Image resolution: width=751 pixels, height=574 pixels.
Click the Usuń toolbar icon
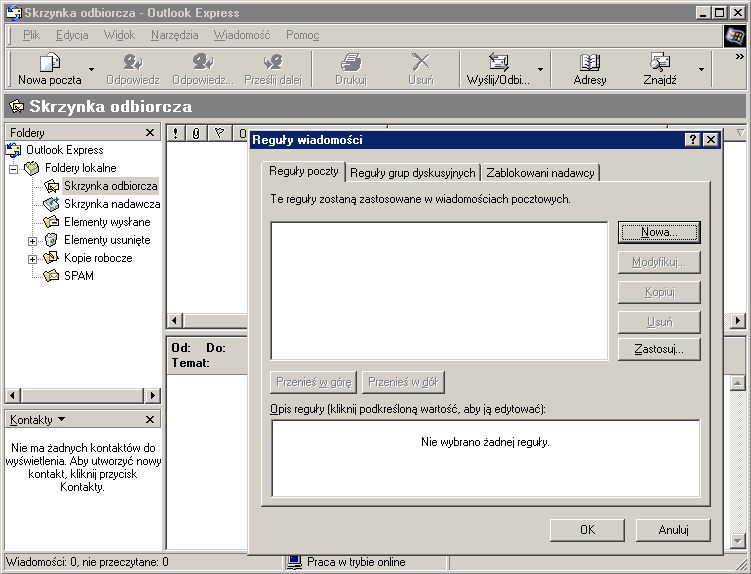coord(421,63)
